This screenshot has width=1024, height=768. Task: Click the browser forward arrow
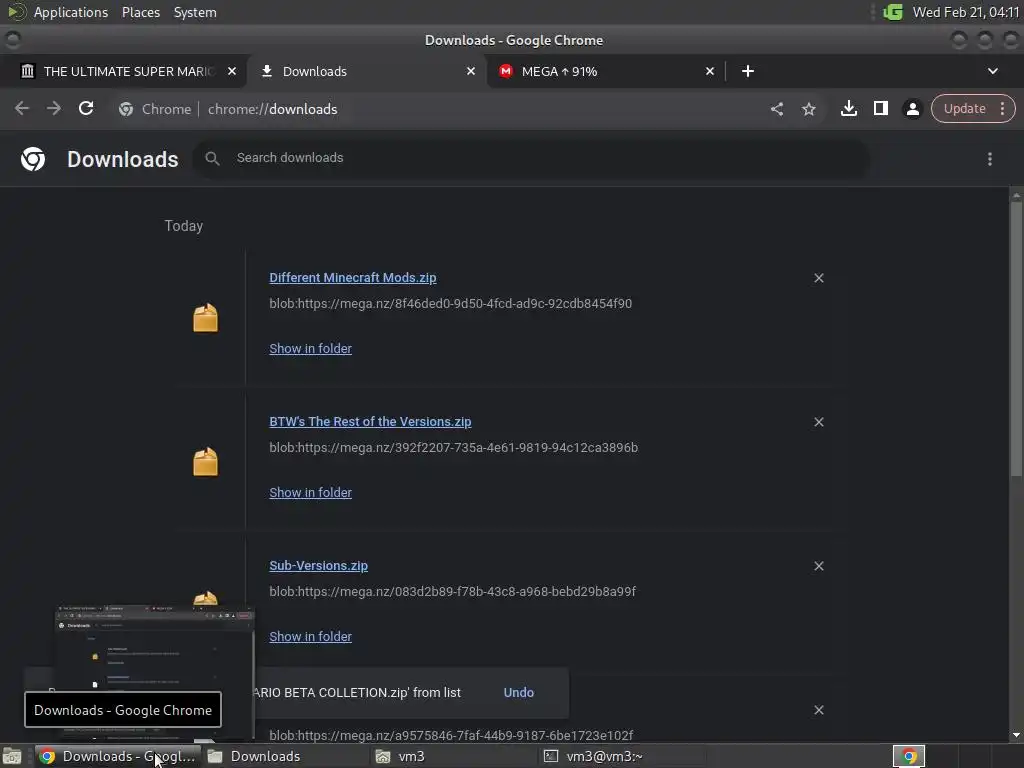54,108
